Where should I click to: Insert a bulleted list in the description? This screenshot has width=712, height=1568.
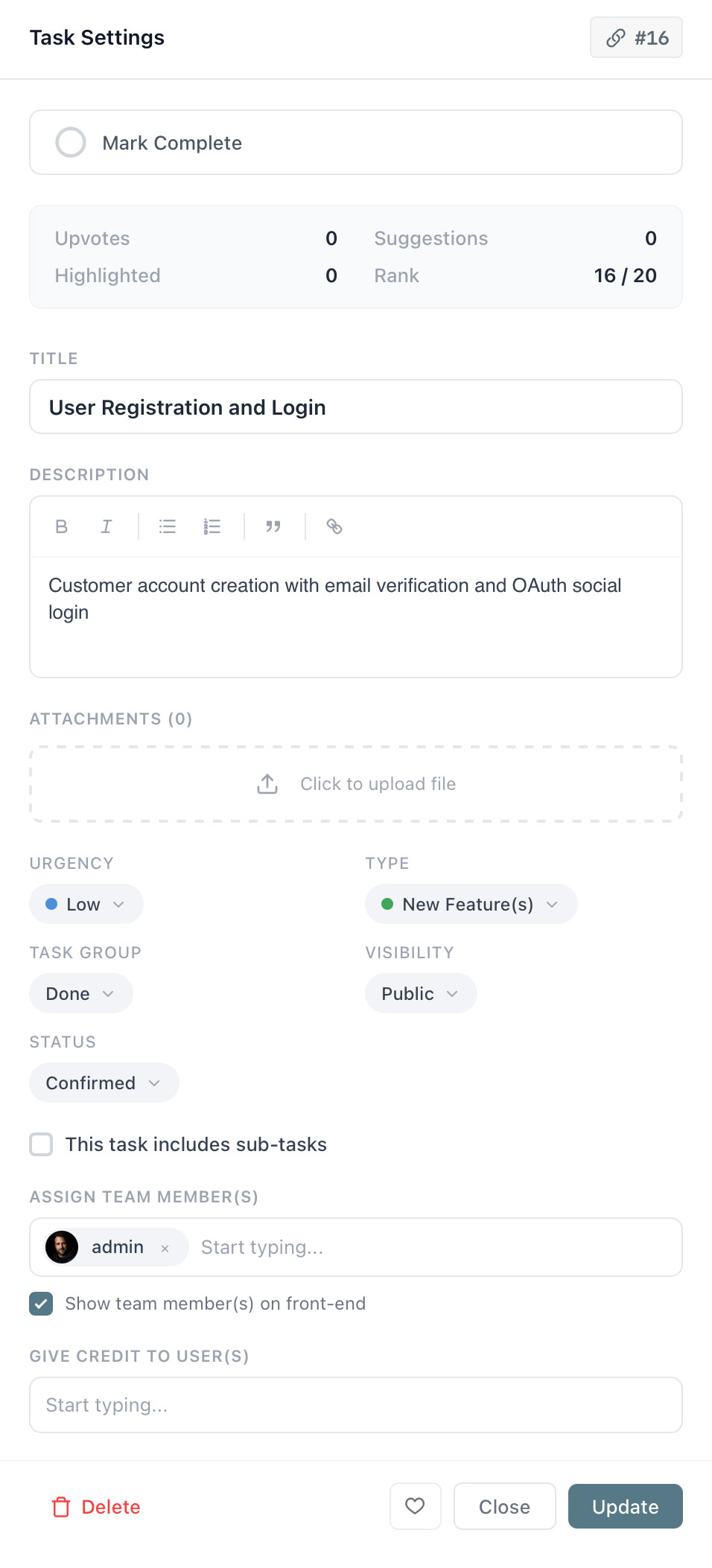pos(167,526)
